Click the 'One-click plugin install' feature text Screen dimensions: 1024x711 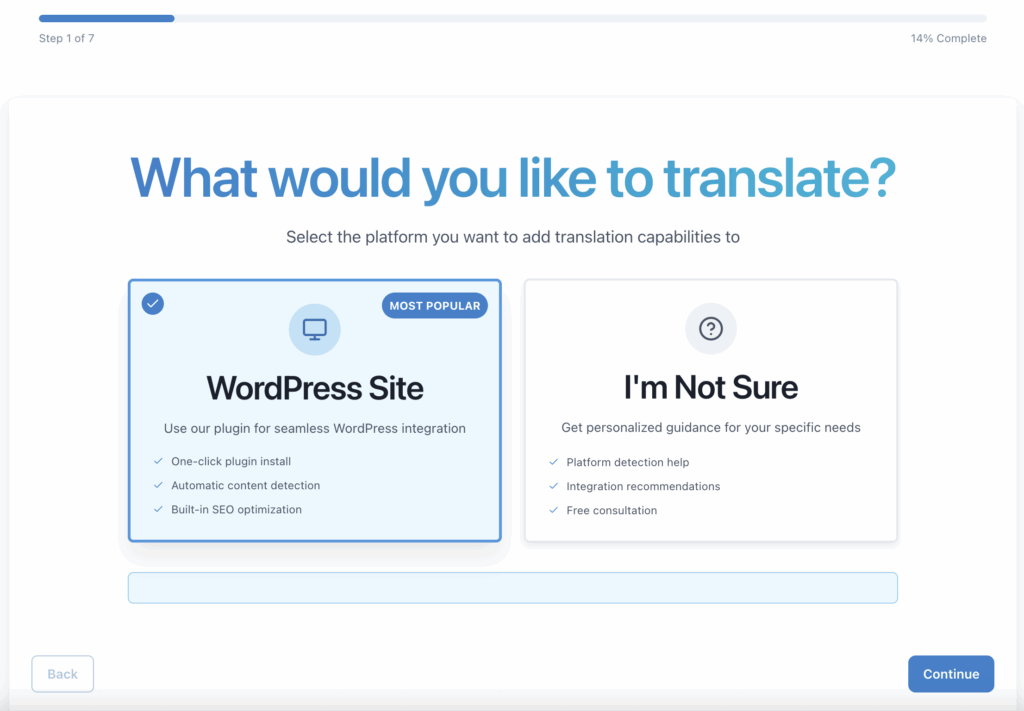point(231,461)
